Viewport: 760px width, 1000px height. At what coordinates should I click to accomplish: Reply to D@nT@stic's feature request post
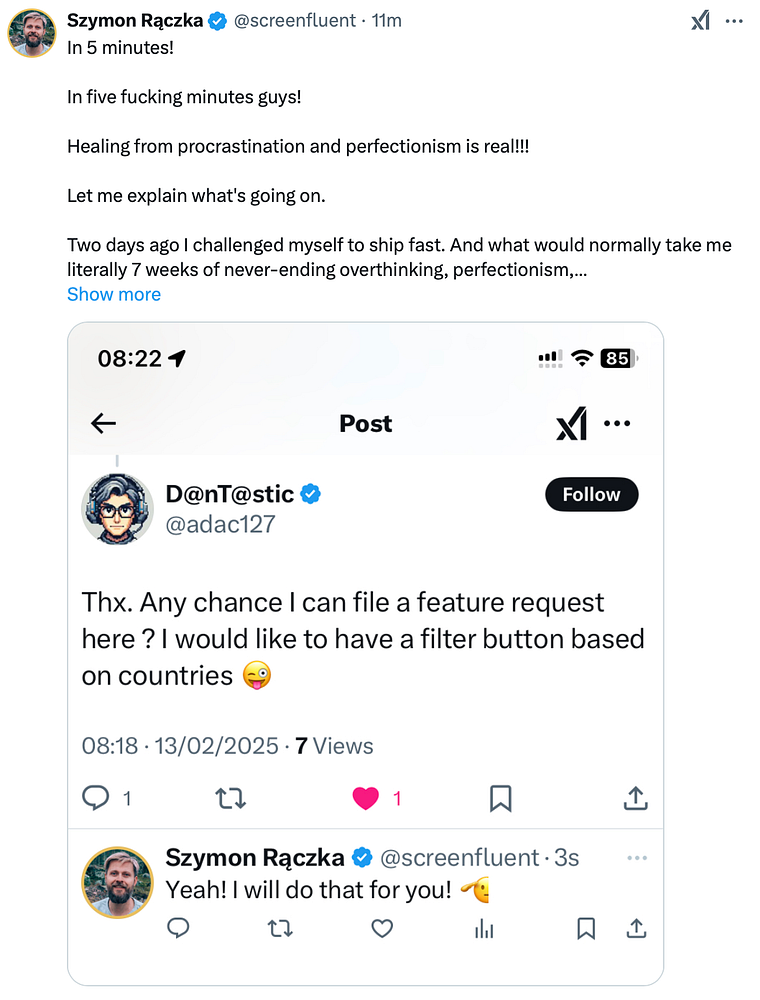tap(96, 797)
